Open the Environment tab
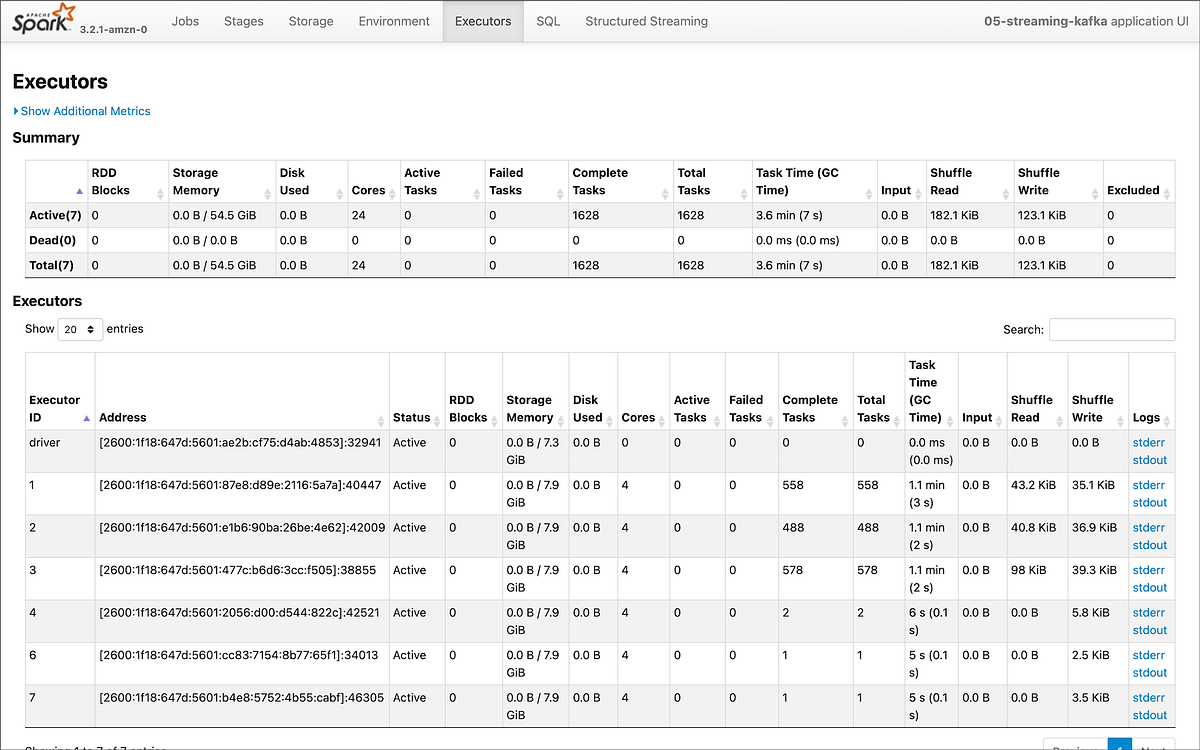This screenshot has height=750, width=1200. tap(394, 20)
